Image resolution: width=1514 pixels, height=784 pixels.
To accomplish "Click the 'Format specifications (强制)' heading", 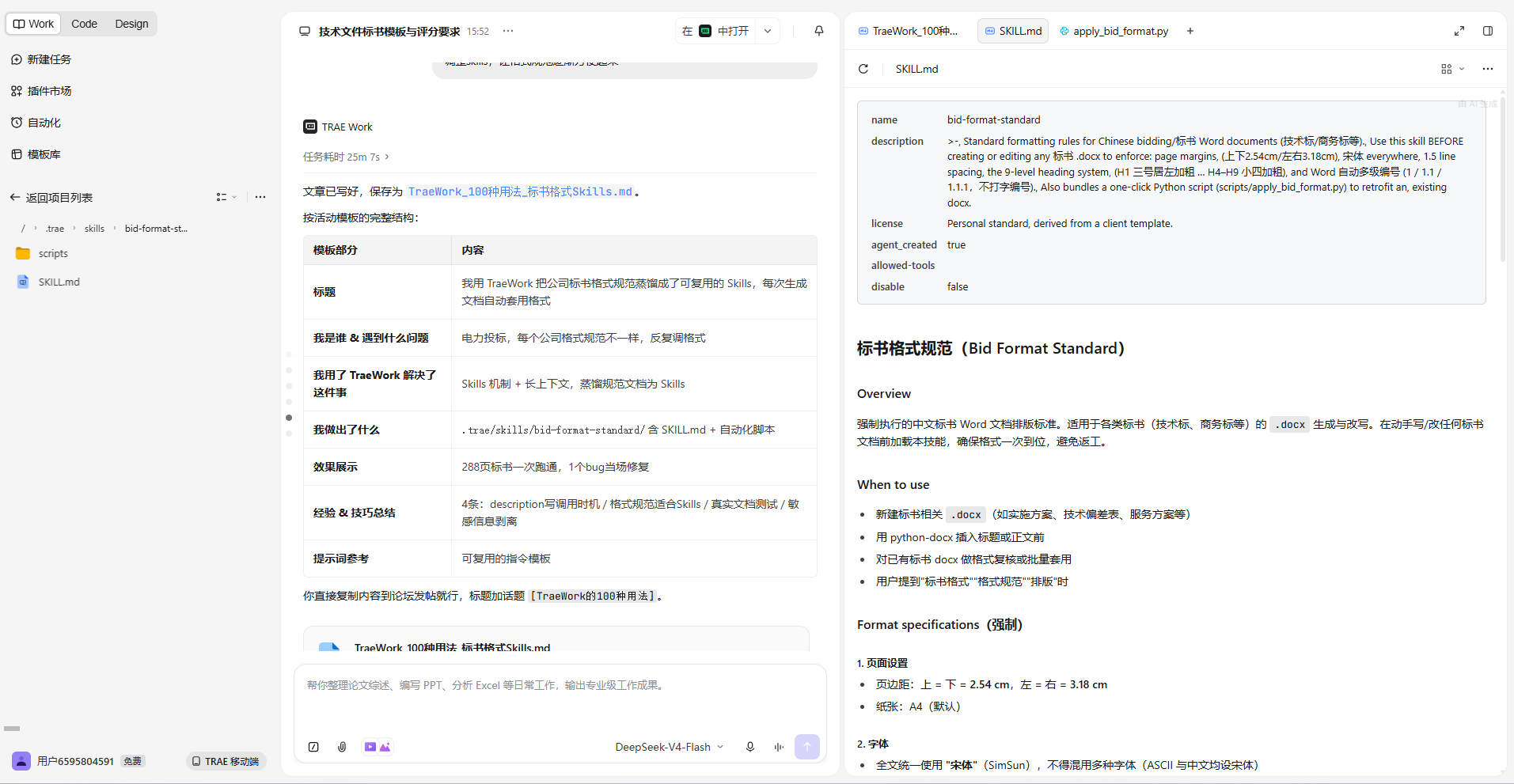I will point(940,624).
